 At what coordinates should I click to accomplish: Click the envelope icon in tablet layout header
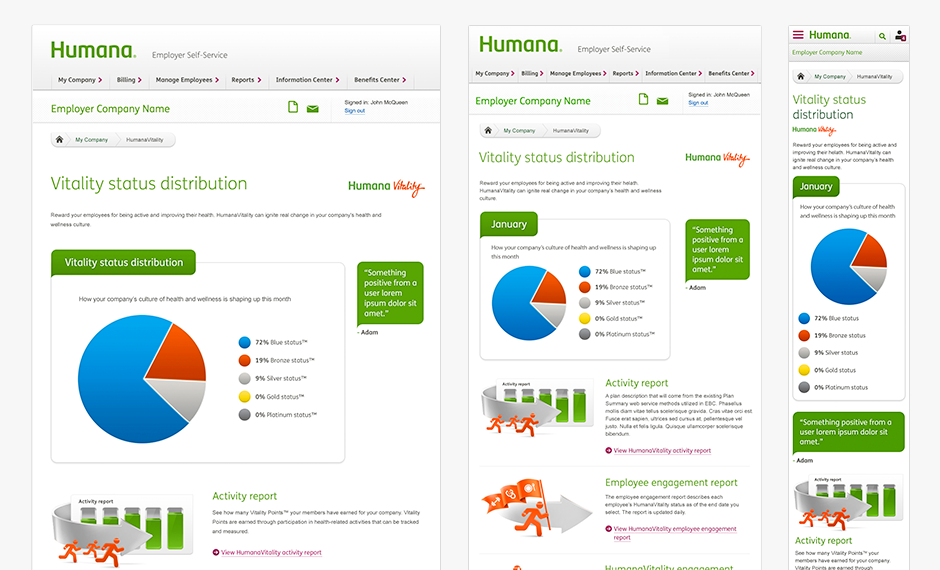click(662, 101)
